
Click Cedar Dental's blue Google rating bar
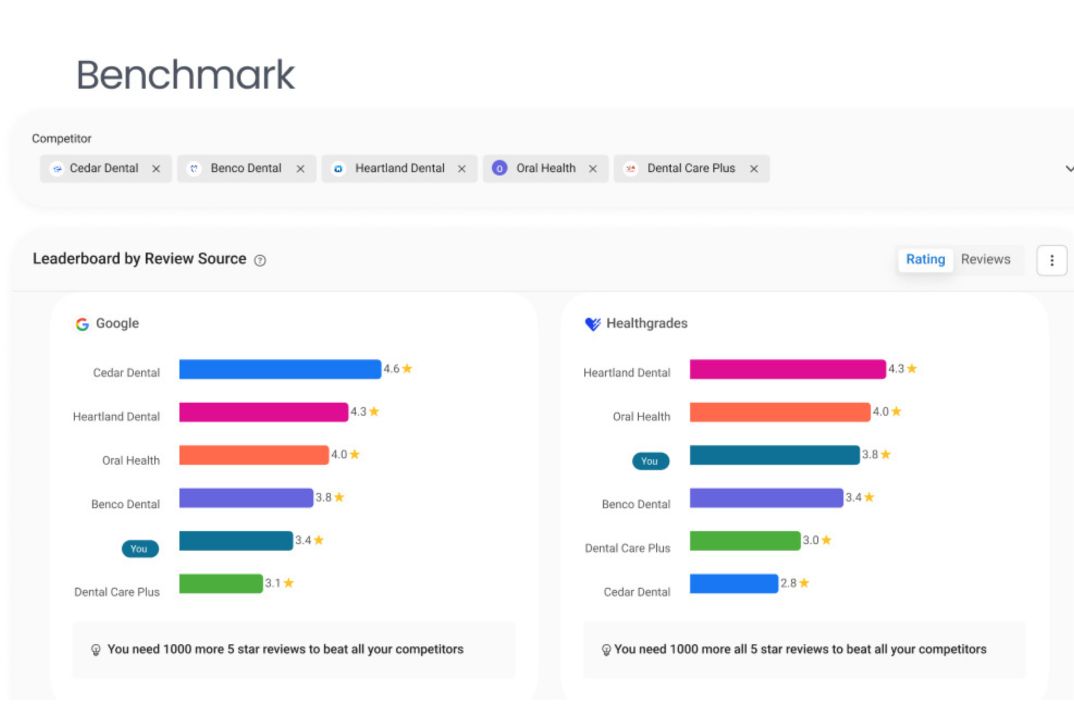tap(280, 369)
